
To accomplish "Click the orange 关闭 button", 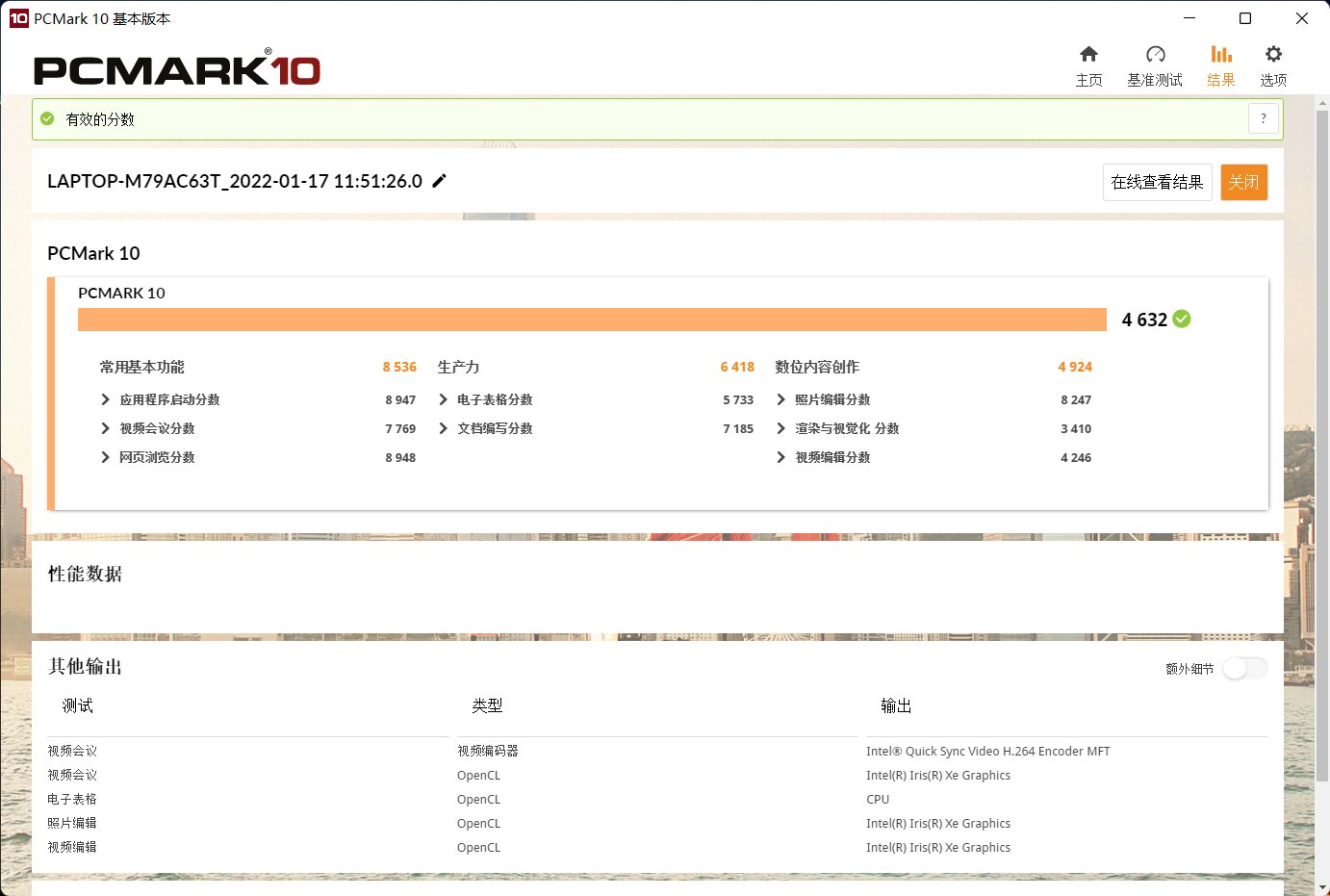I will point(1243,182).
